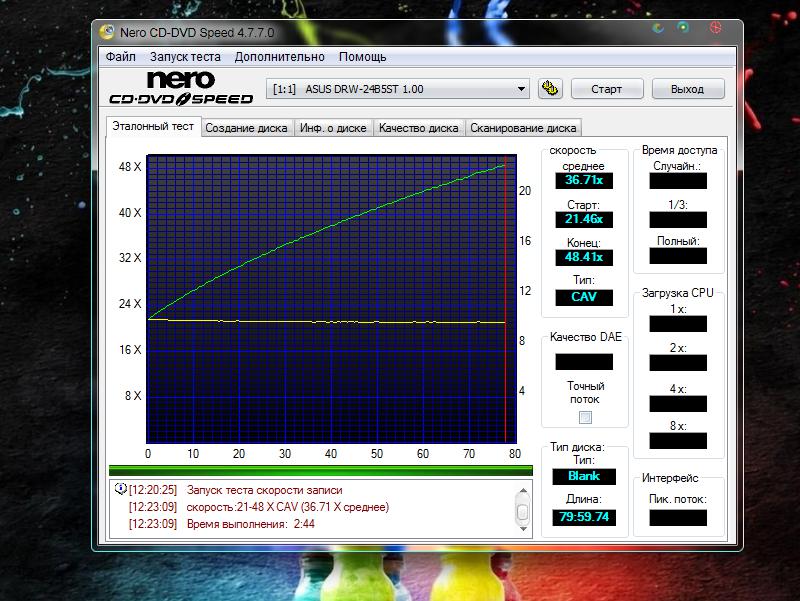Toggle the 'Точный поток' checkbox
The image size is (800, 601).
pos(585,417)
